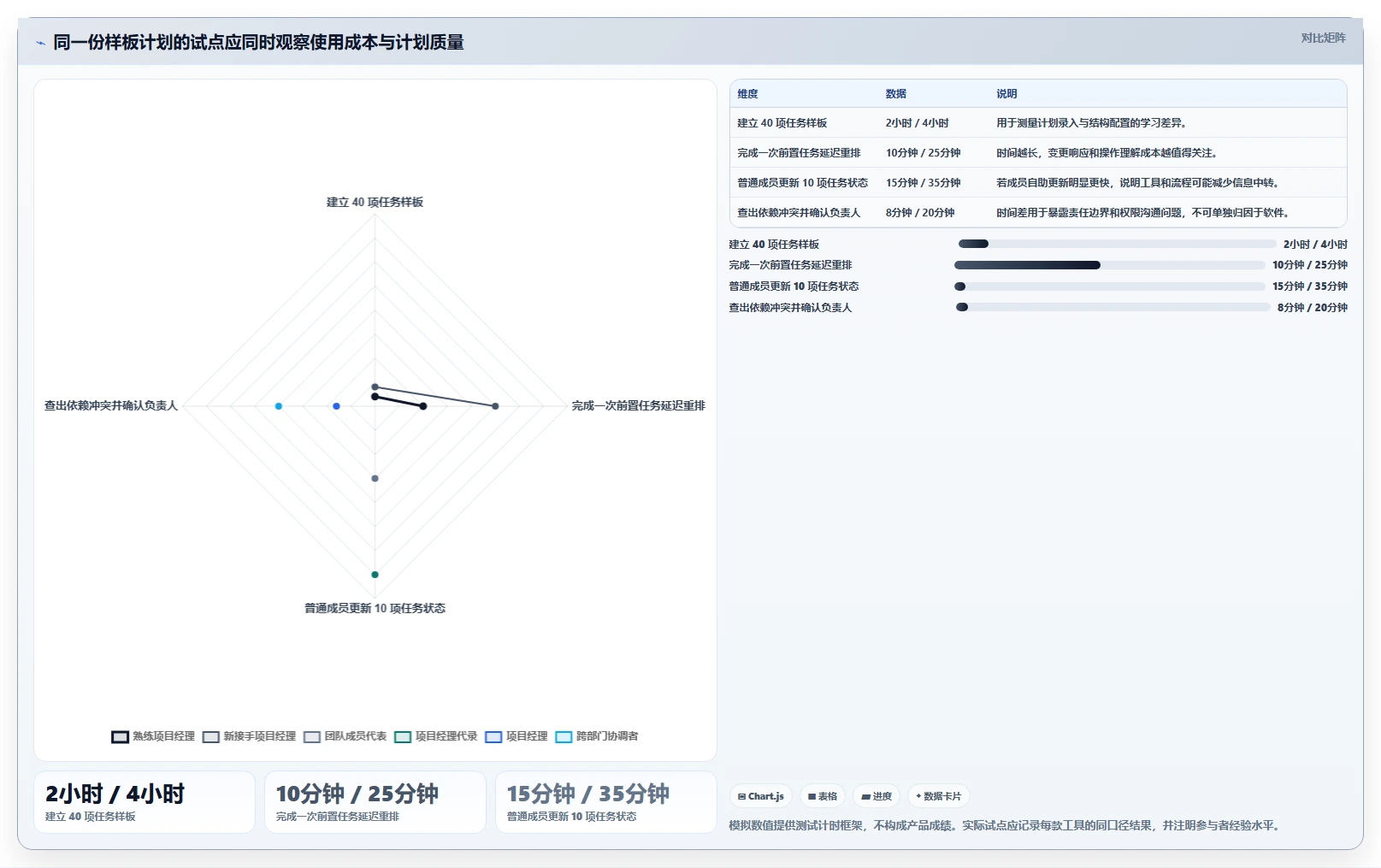The image size is (1381, 868).
Task: Toggle the 项目经理代录 legend item
Action: point(435,736)
